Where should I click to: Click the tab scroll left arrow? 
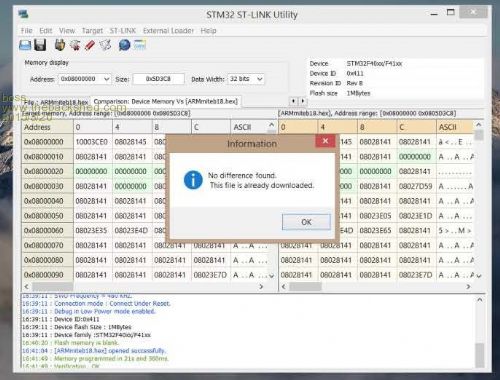click(293, 101)
